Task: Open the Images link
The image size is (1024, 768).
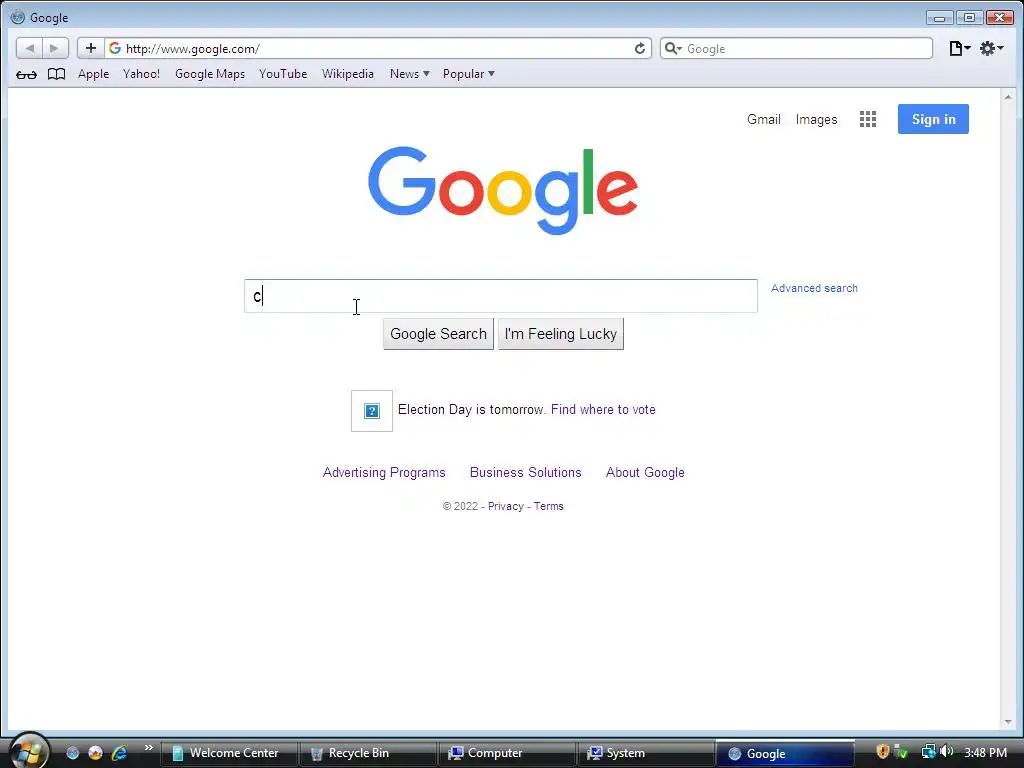Action: pyautogui.click(x=816, y=120)
